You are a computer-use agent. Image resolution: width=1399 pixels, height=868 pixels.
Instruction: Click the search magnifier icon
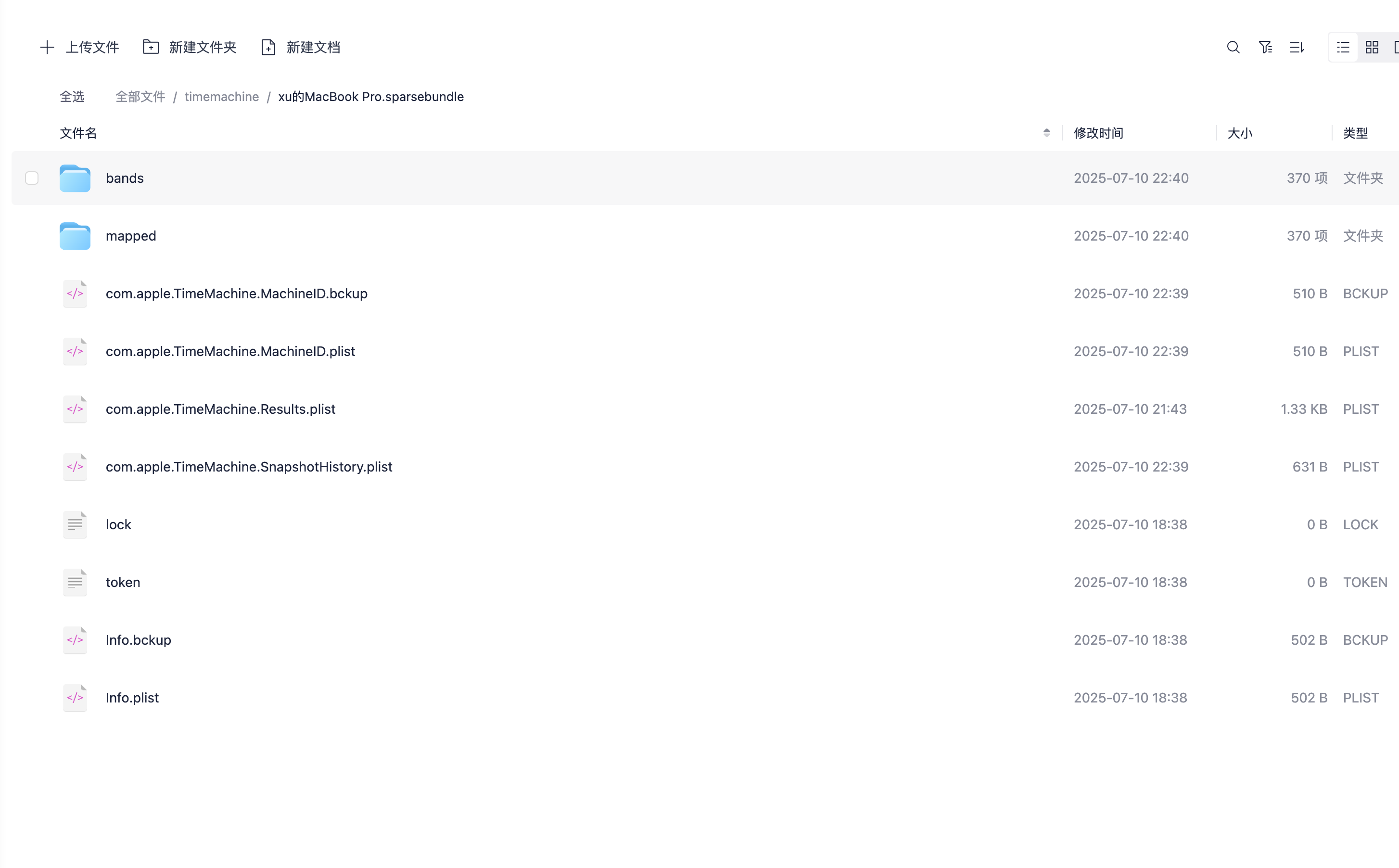[x=1233, y=47]
